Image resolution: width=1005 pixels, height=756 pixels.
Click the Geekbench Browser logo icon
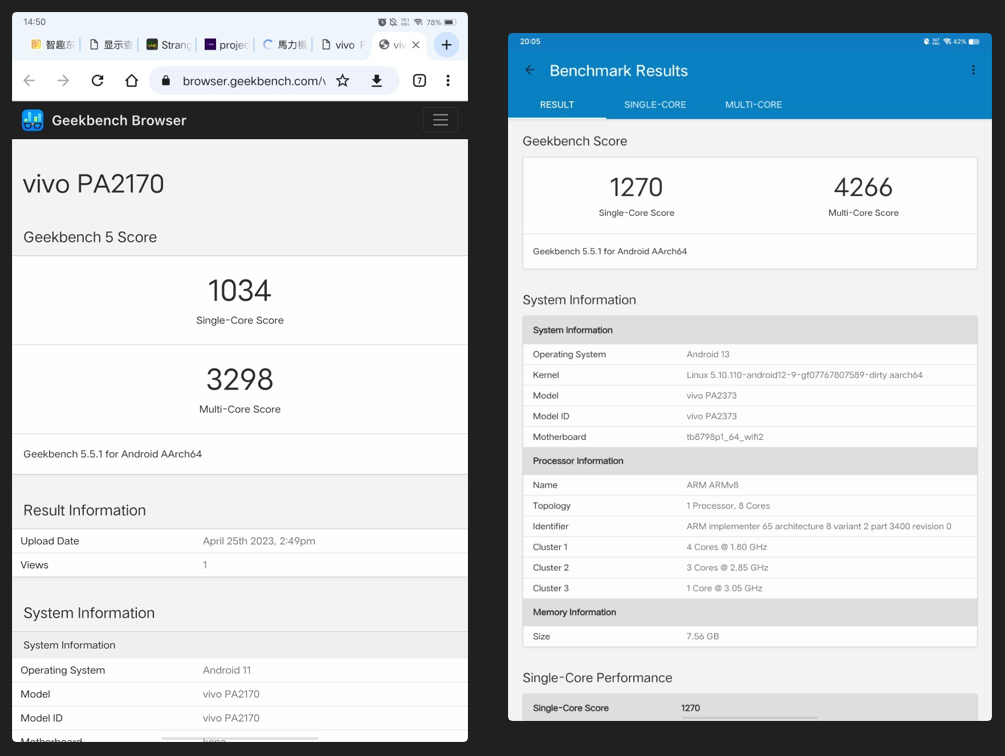[x=33, y=120]
